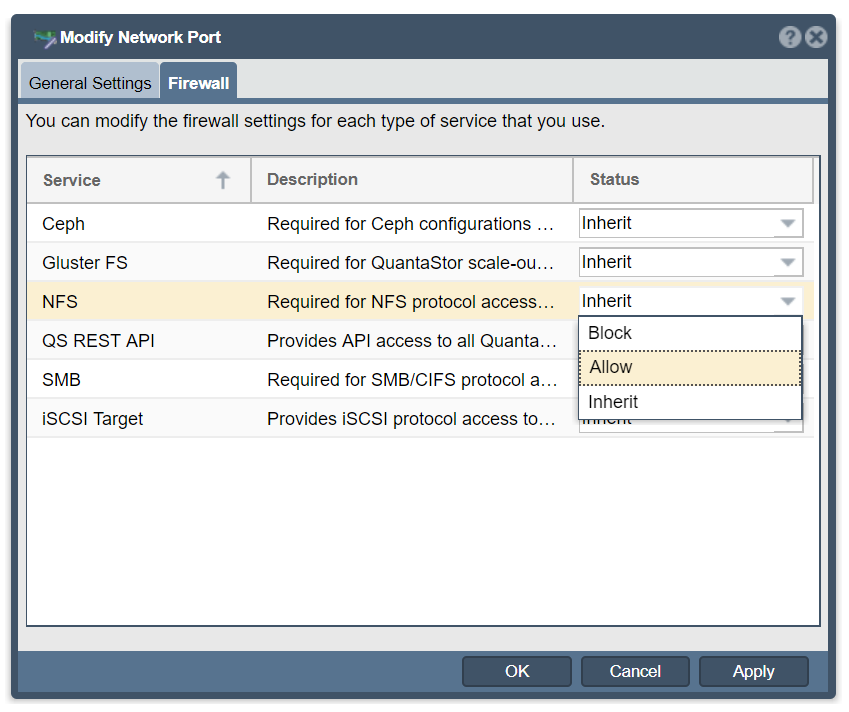The image size is (849, 712).
Task: Open the Gluster FS status dropdown arrow
Action: pos(788,262)
